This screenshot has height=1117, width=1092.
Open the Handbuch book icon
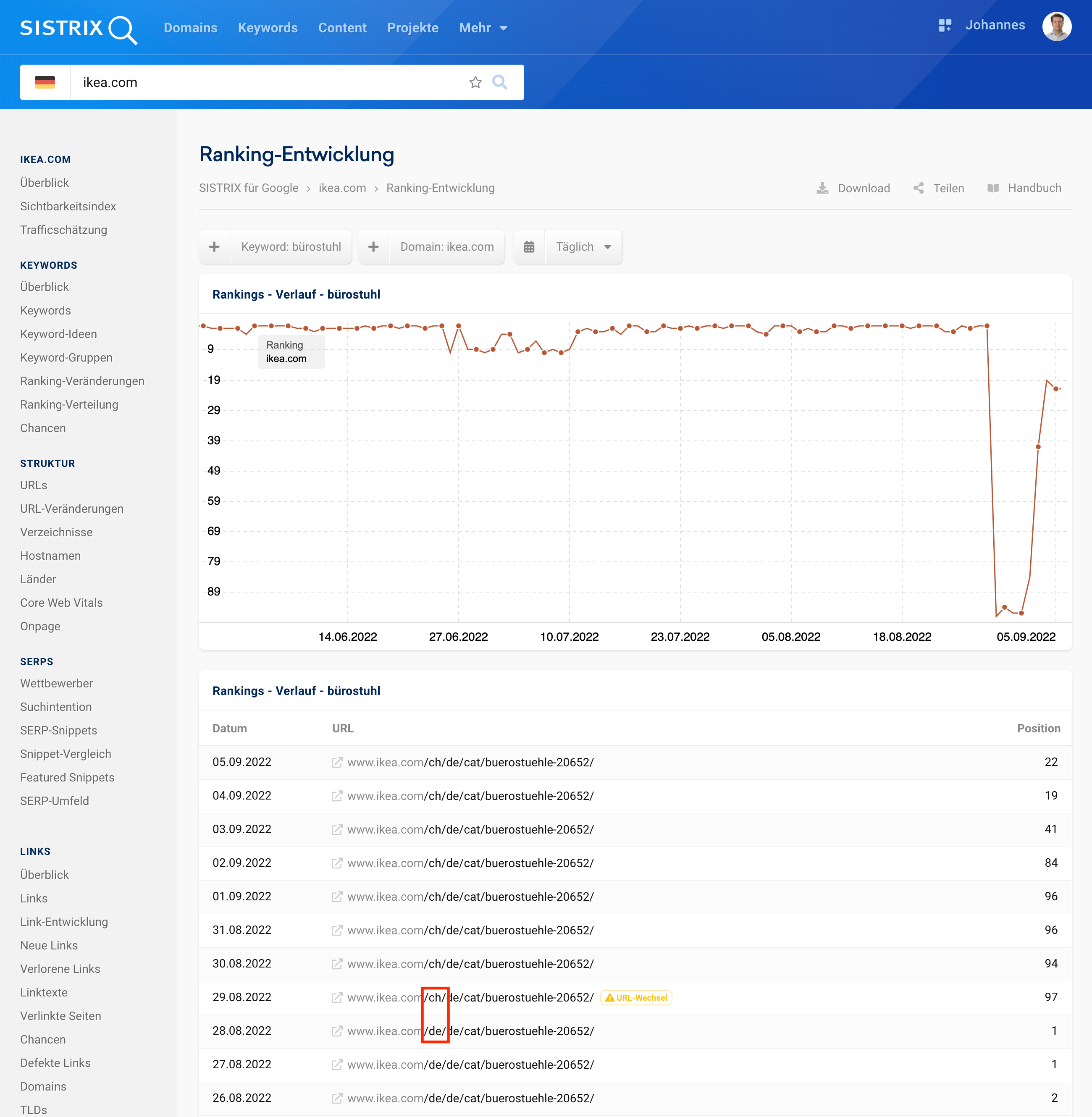993,188
